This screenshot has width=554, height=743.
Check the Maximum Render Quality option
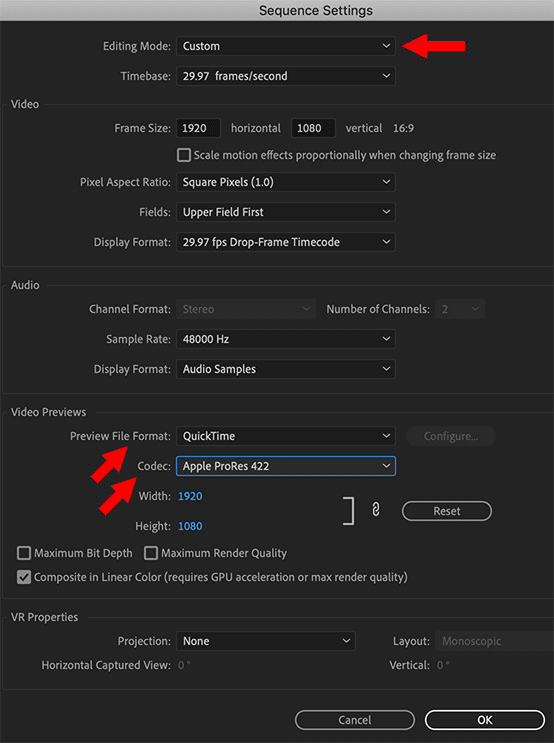[151, 553]
